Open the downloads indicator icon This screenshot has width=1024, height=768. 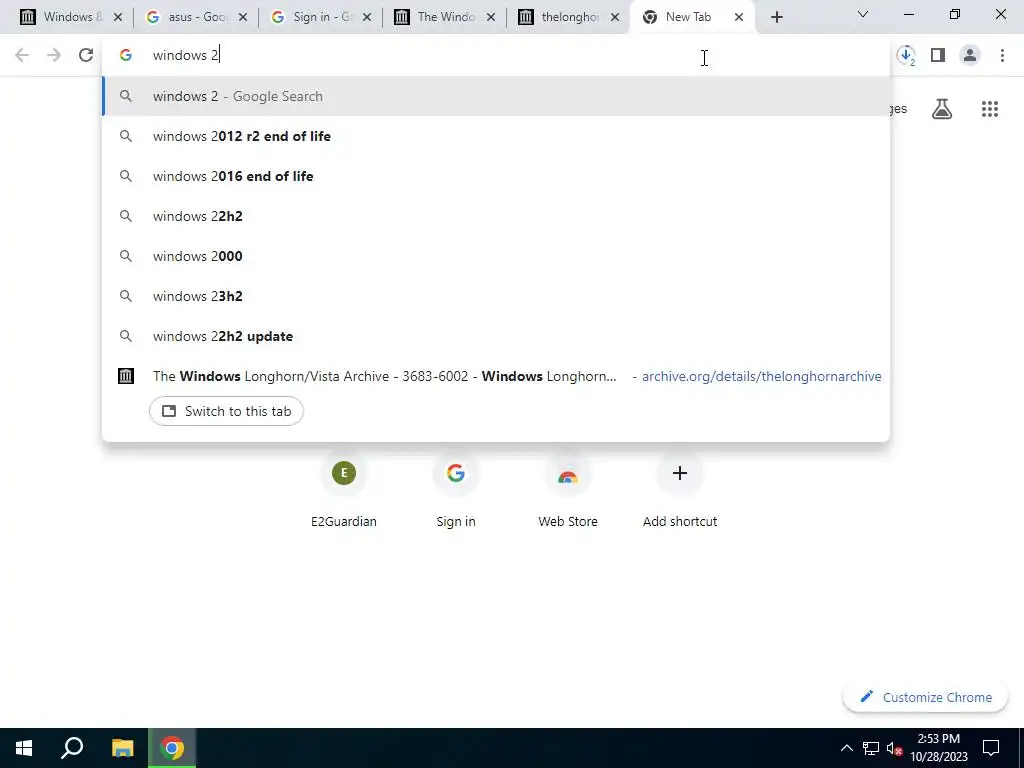coord(906,56)
